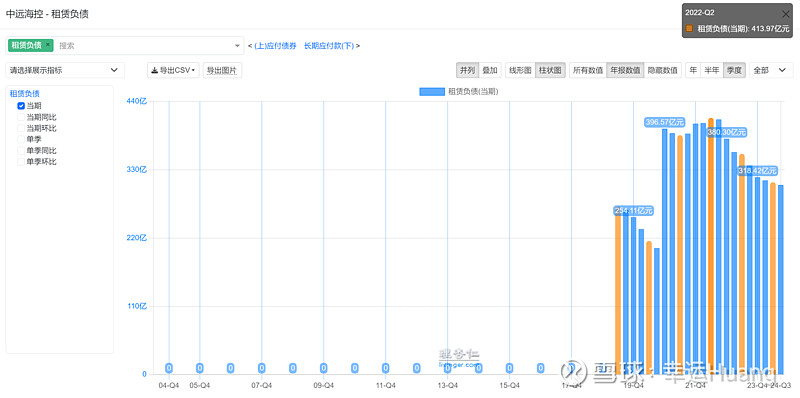Remove the 租赁负债 tag

pos(47,45)
